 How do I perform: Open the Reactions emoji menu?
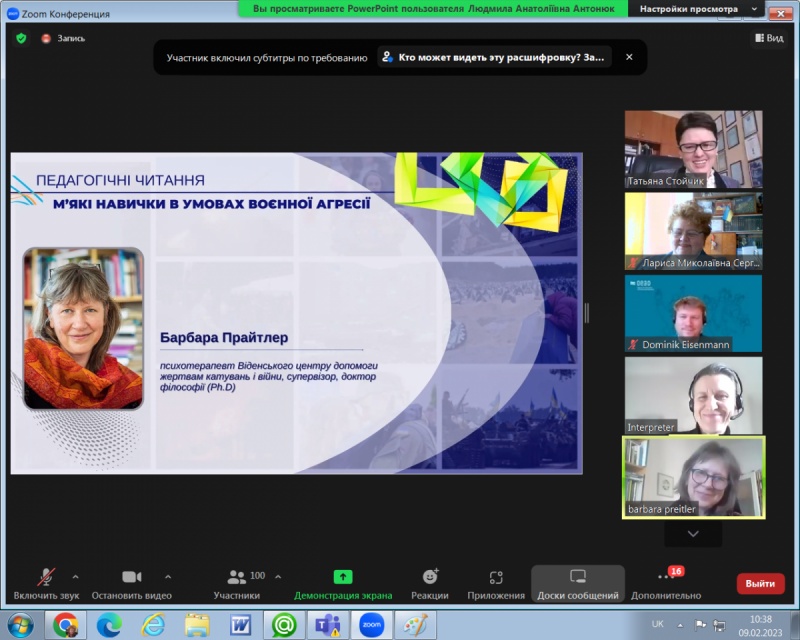tap(430, 584)
